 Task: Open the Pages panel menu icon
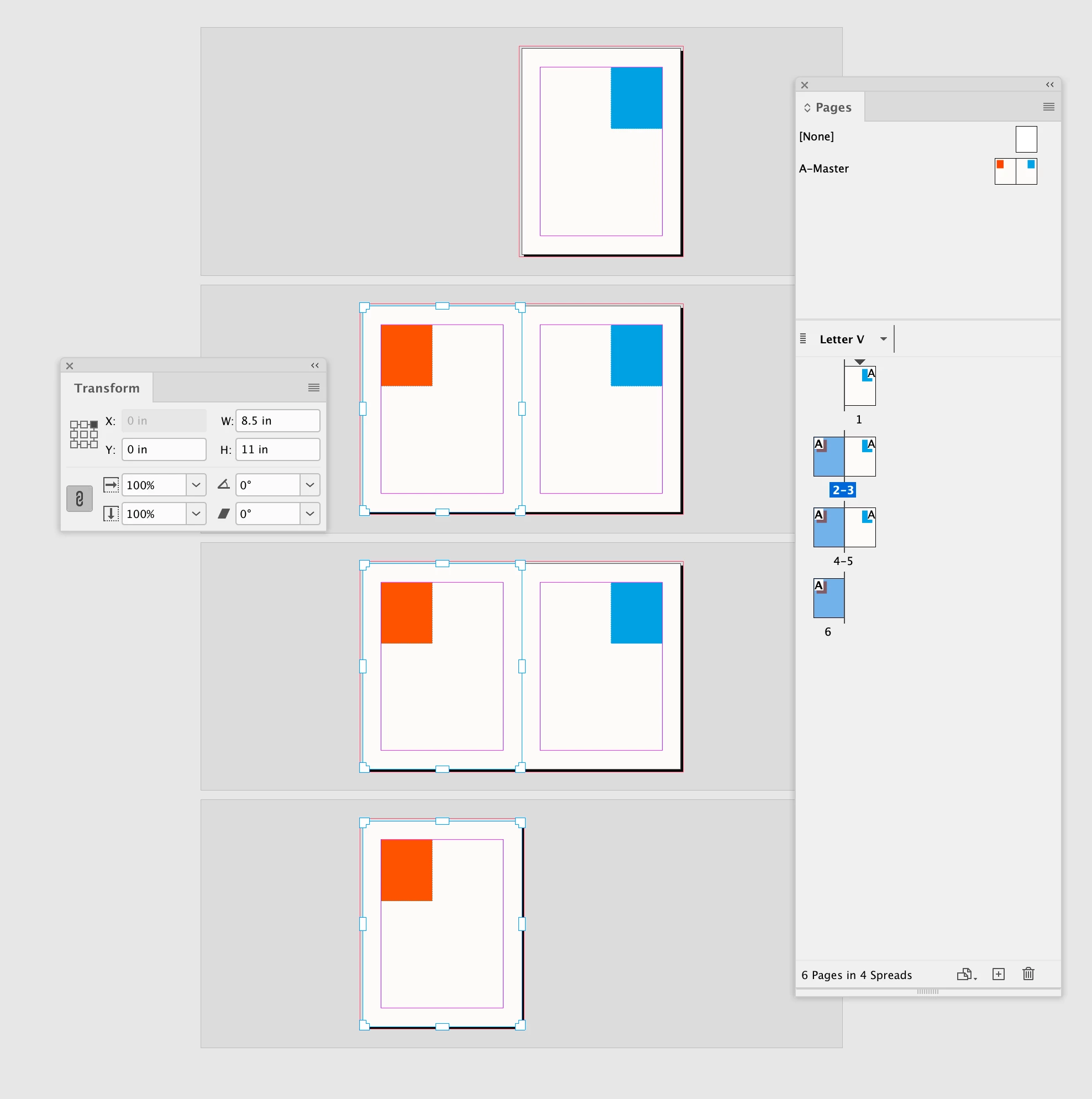[x=1048, y=107]
